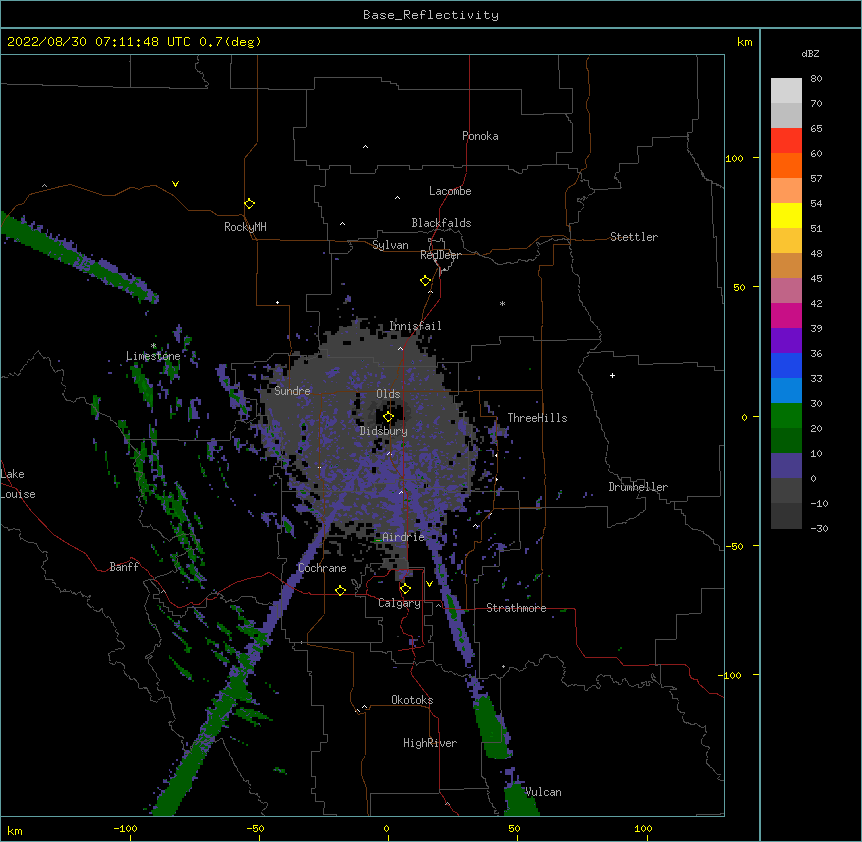Click the RedDeer city label
This screenshot has height=842, width=862.
[440, 255]
